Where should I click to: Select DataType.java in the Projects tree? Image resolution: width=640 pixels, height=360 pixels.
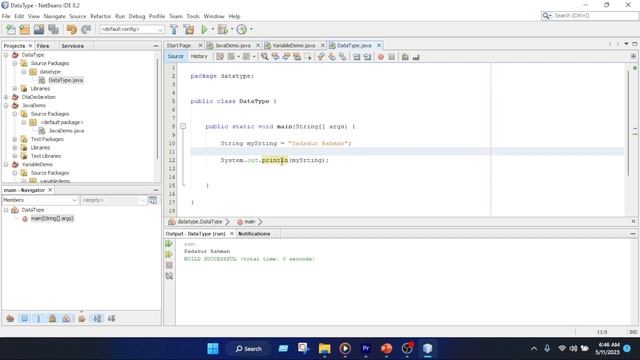tap(65, 80)
